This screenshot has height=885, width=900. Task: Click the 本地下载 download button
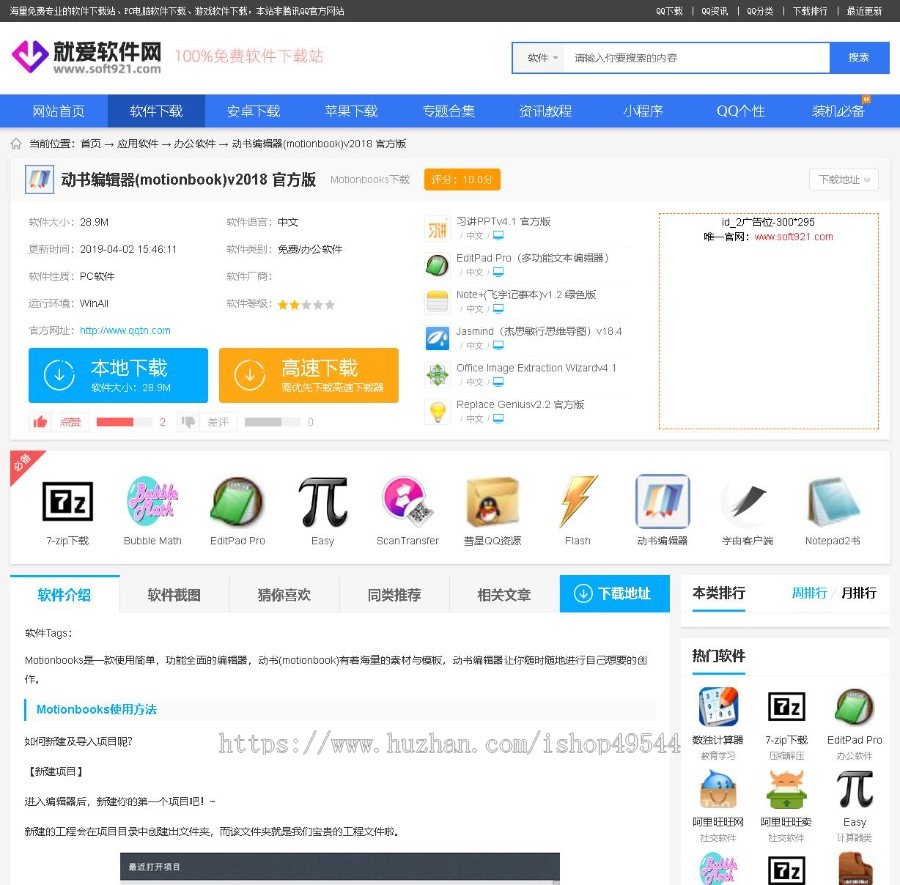point(118,375)
